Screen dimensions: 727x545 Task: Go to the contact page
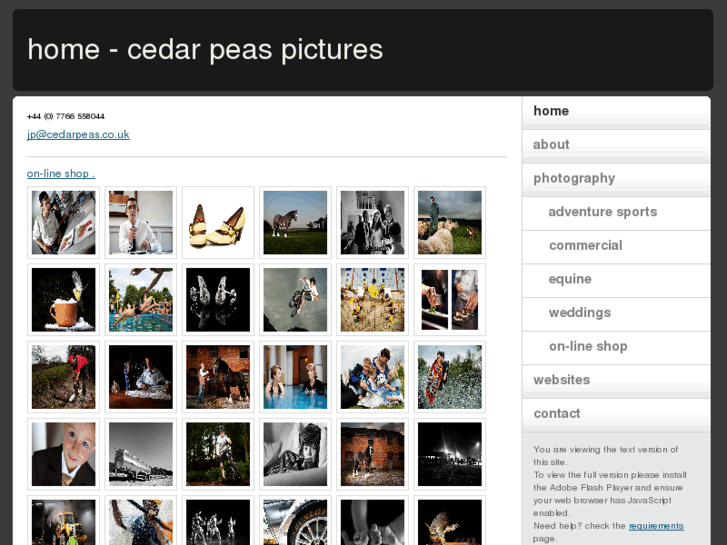click(x=557, y=414)
